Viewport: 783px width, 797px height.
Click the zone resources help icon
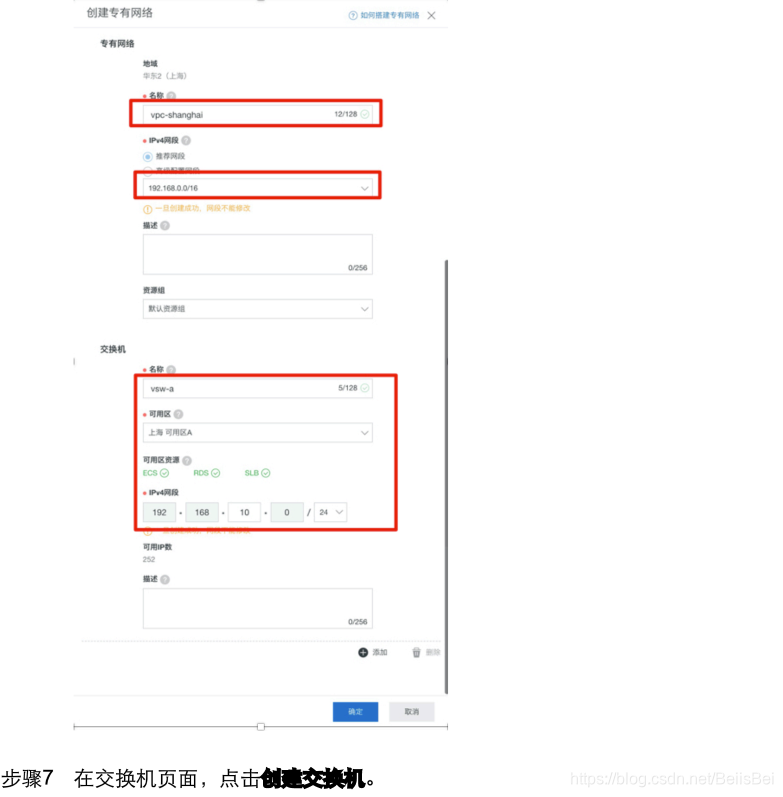click(x=187, y=461)
